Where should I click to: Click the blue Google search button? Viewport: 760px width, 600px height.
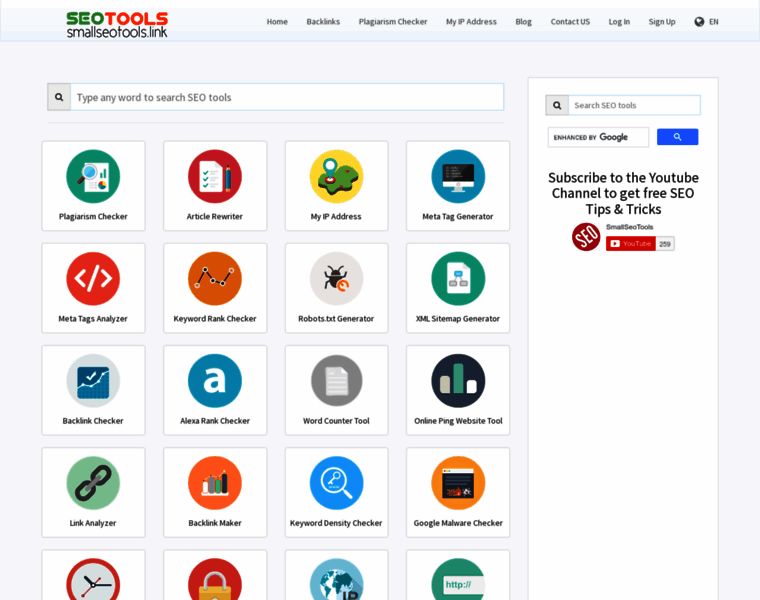677,137
